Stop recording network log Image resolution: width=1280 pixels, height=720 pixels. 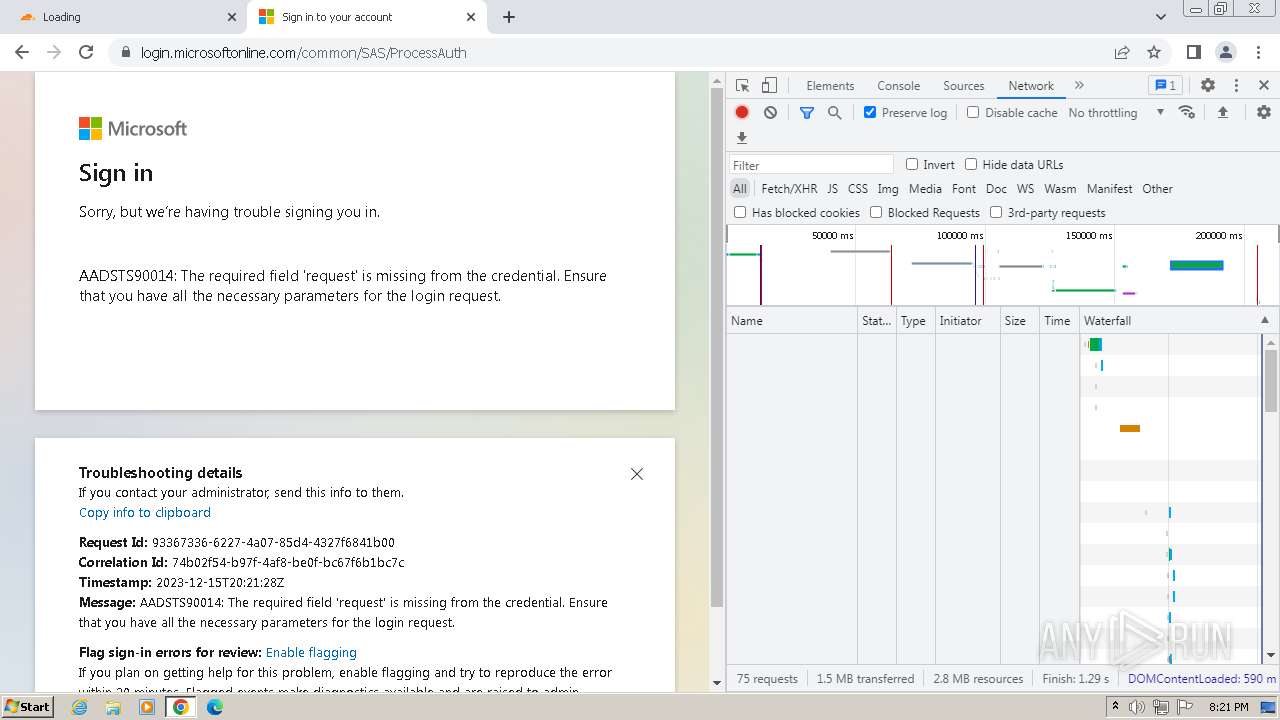pyautogui.click(x=742, y=113)
